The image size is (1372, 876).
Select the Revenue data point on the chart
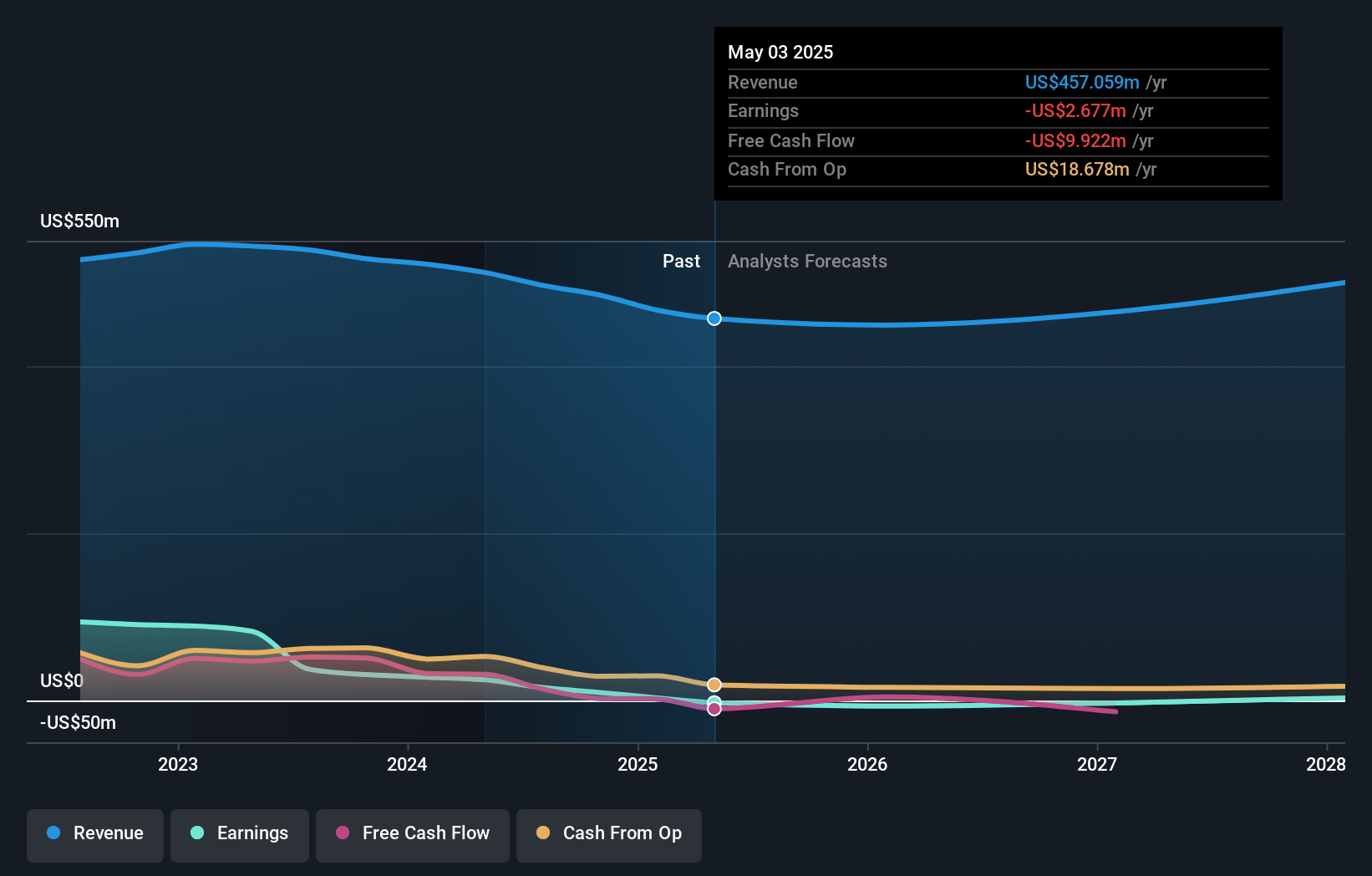(x=714, y=318)
